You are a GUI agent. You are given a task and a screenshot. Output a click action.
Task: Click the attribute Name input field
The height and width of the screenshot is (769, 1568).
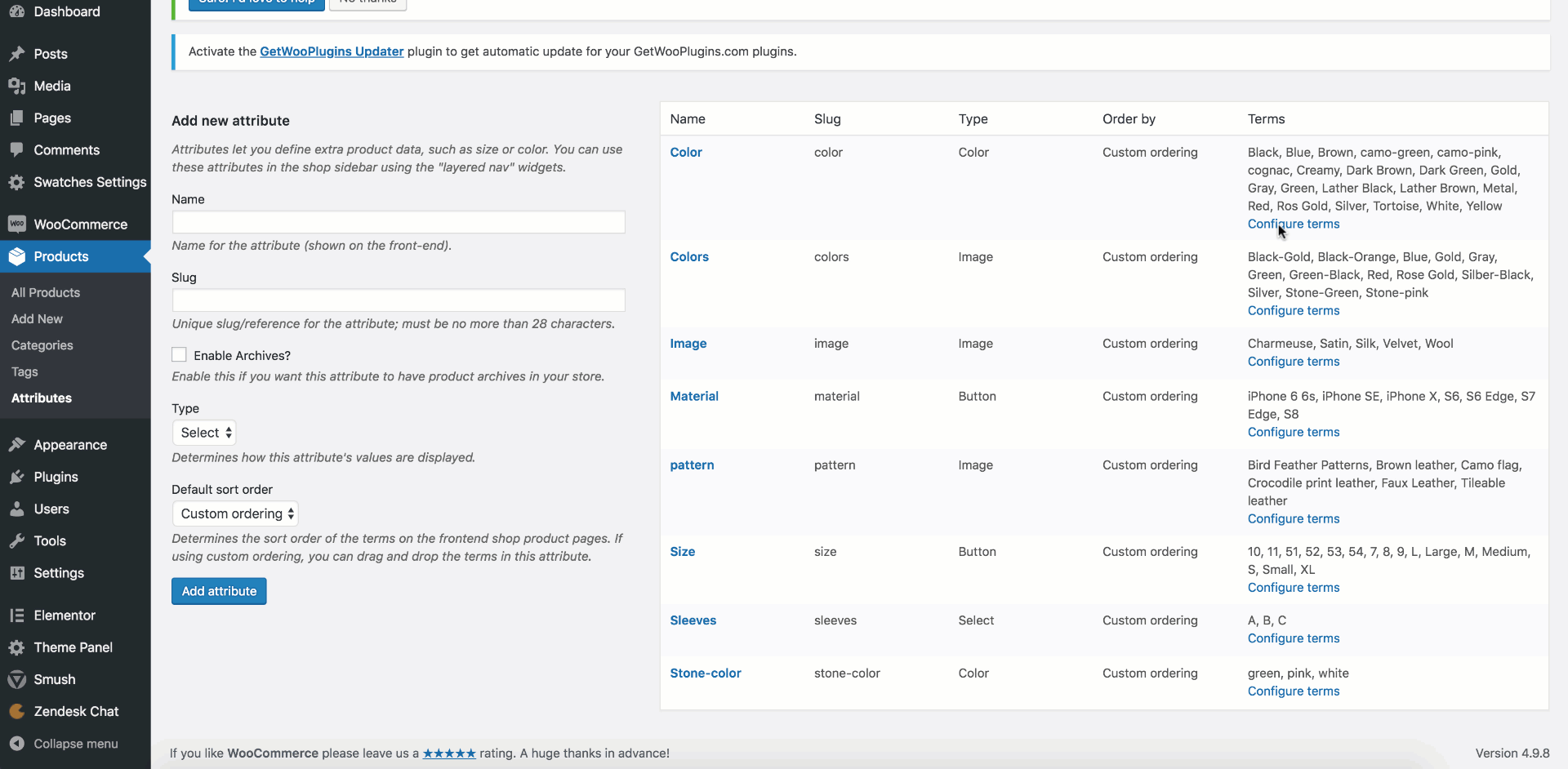(x=399, y=222)
